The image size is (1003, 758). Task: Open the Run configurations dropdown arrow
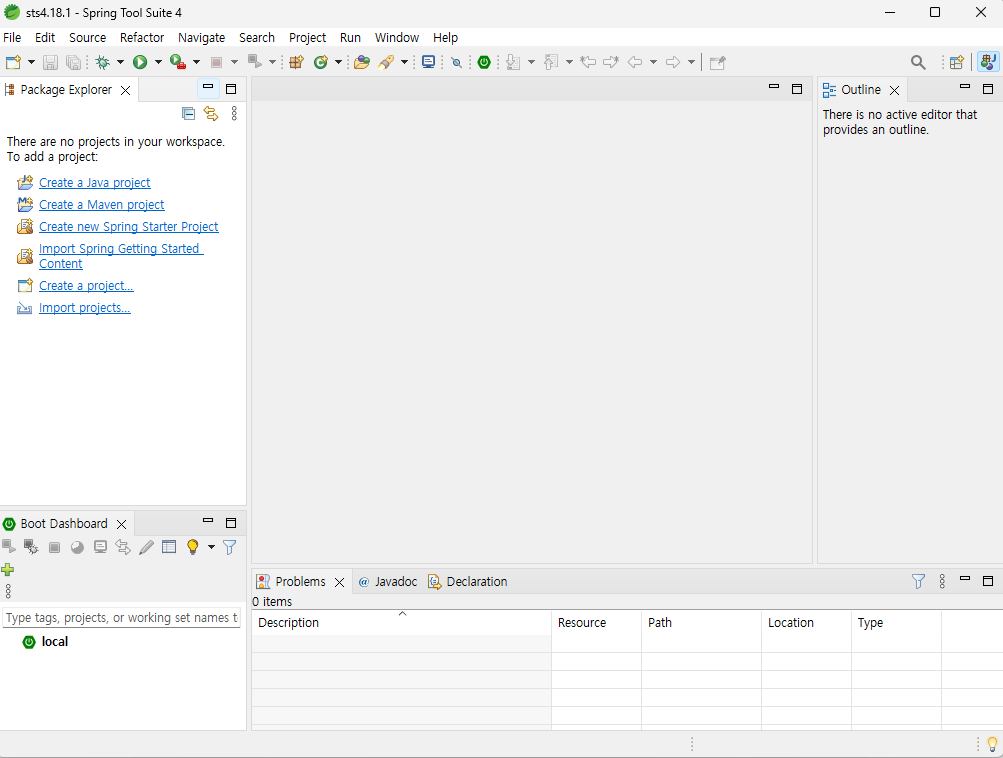click(x=158, y=62)
